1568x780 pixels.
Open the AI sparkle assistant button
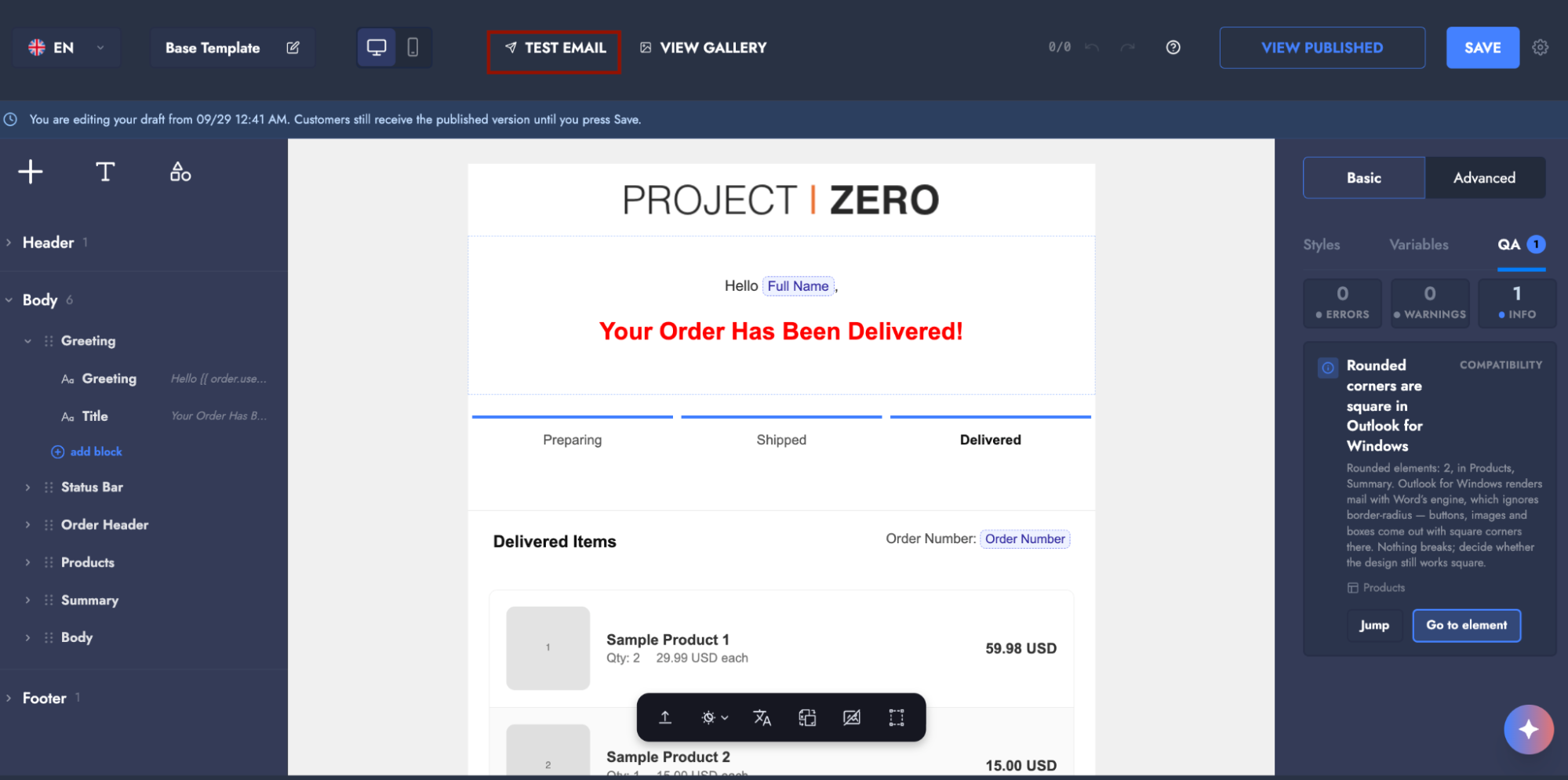(1528, 729)
